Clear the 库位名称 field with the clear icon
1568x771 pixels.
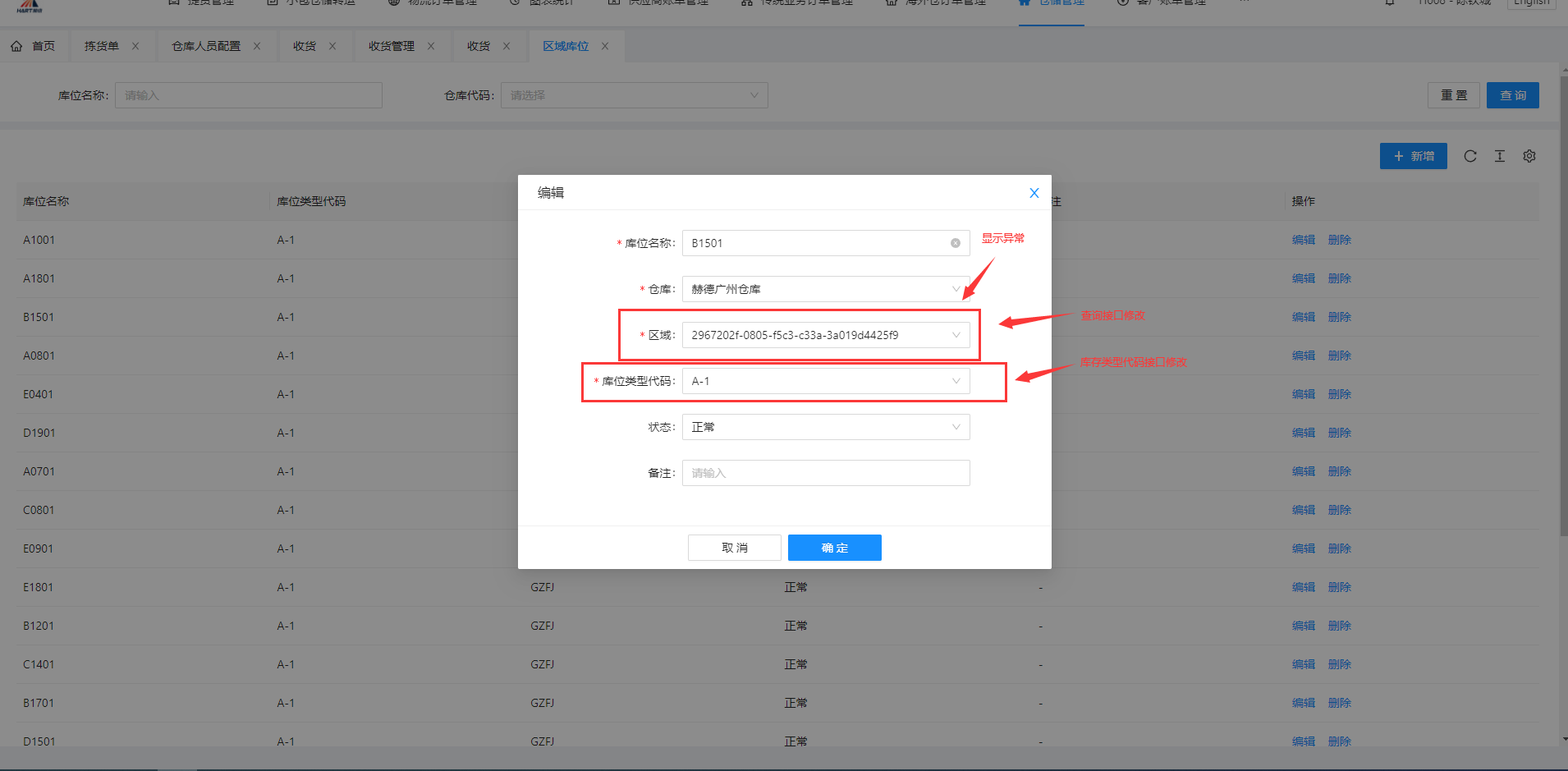coord(955,243)
